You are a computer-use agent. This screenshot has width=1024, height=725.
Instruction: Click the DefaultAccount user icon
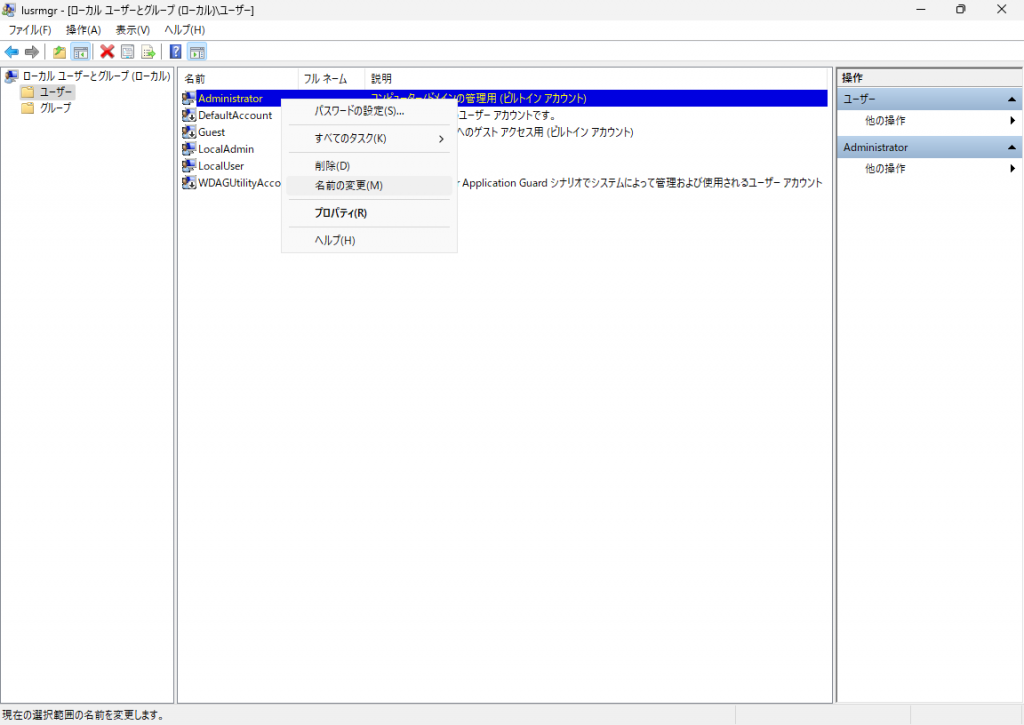(x=189, y=115)
